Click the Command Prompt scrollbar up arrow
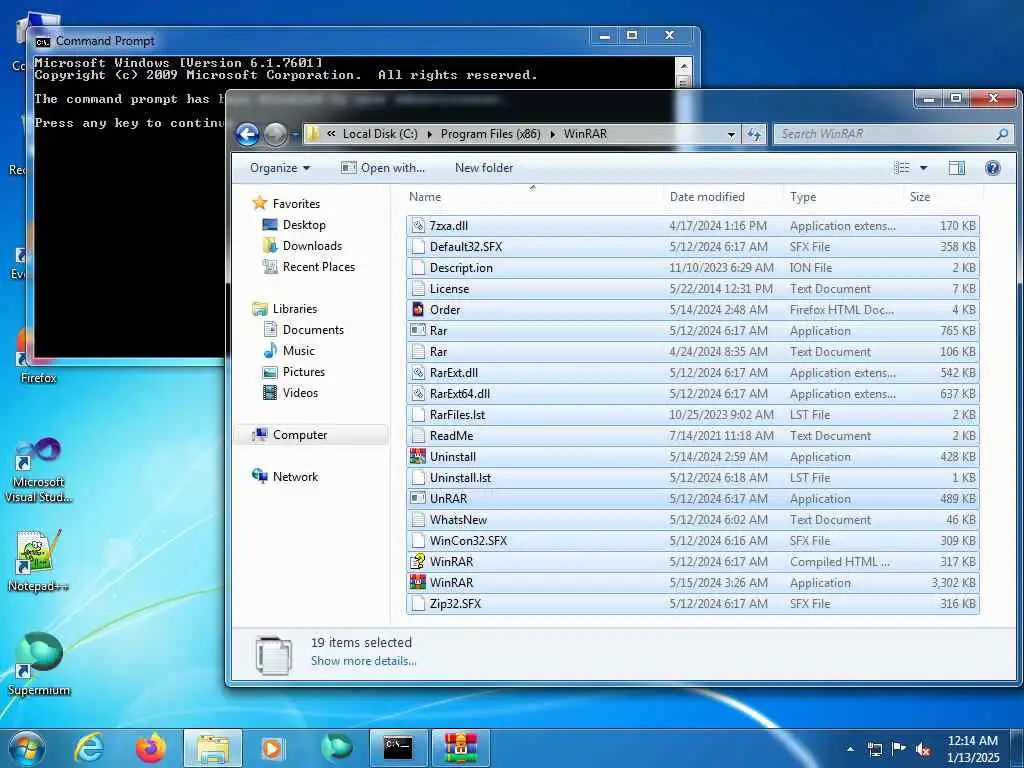The width and height of the screenshot is (1024, 768). [x=684, y=65]
